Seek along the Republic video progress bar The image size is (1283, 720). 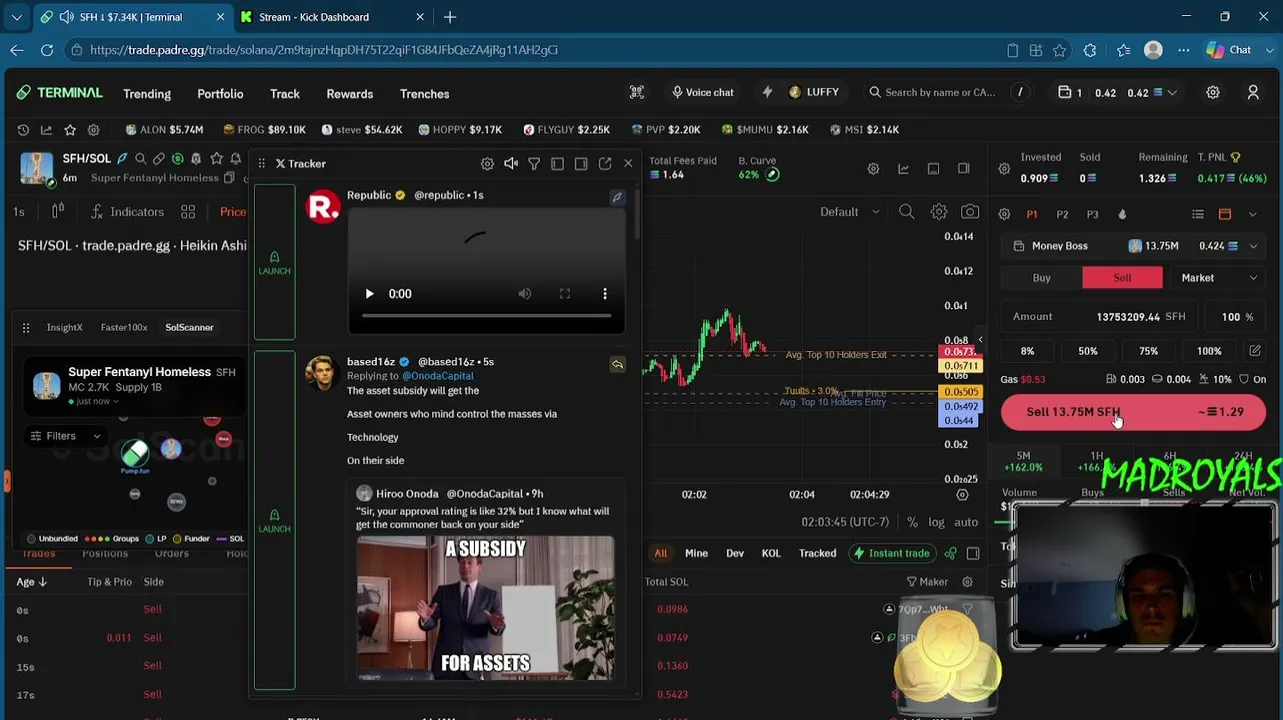coord(486,315)
